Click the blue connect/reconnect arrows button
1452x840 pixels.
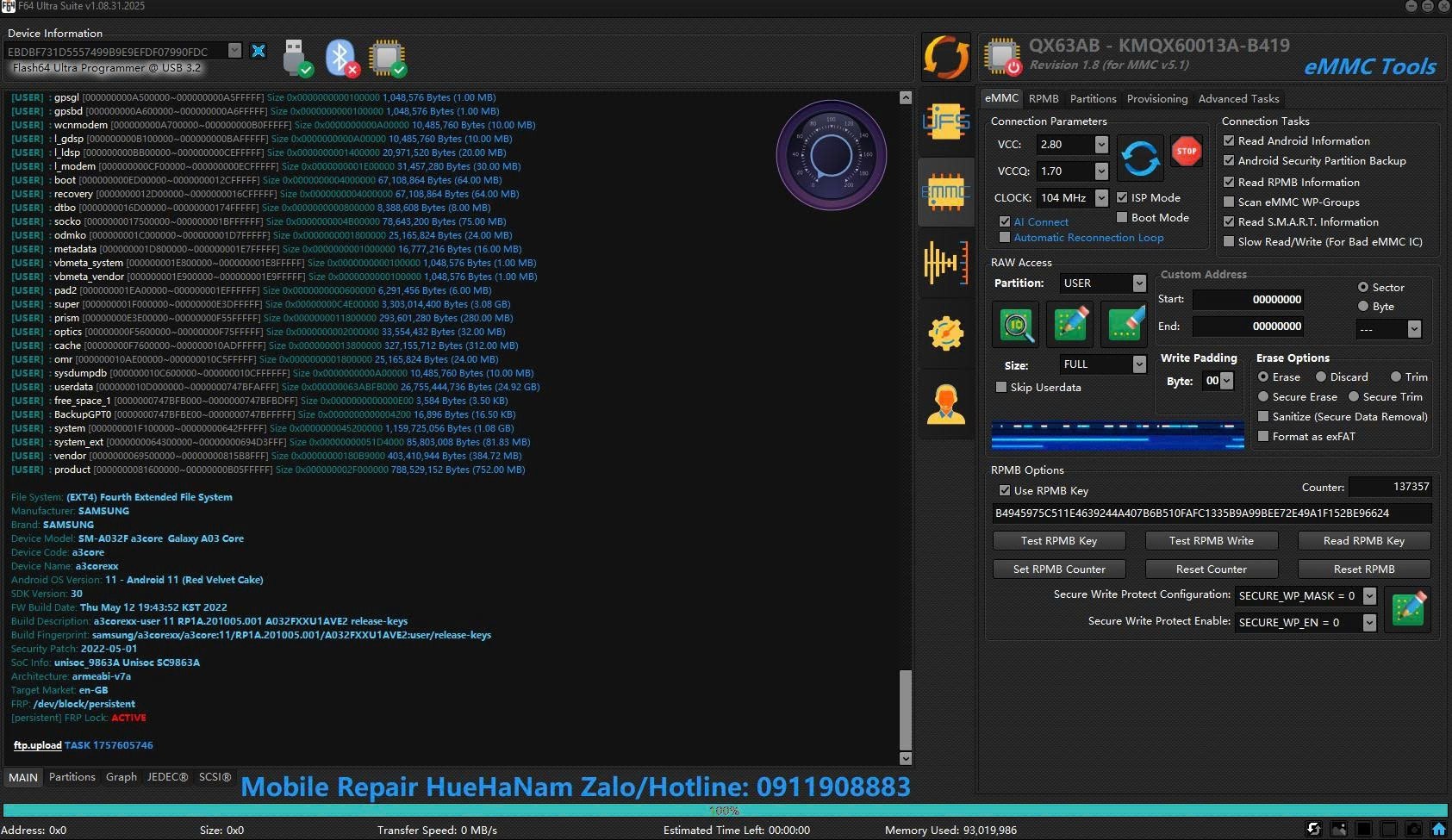click(x=1139, y=158)
